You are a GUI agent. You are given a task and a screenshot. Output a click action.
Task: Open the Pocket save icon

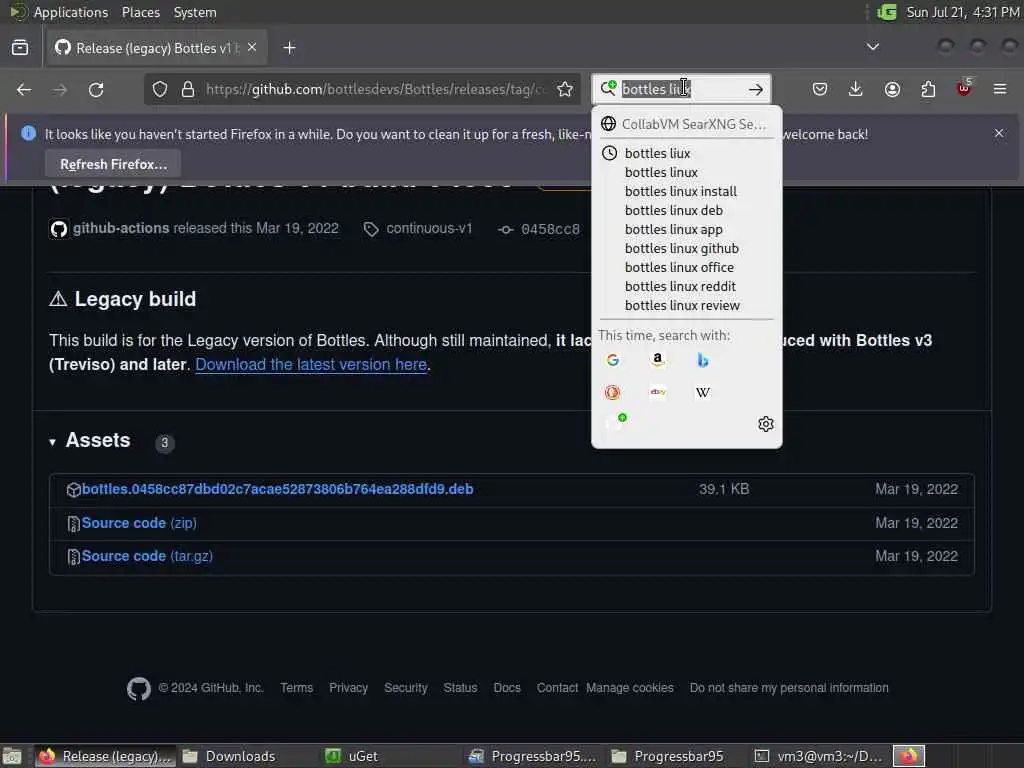click(x=820, y=89)
